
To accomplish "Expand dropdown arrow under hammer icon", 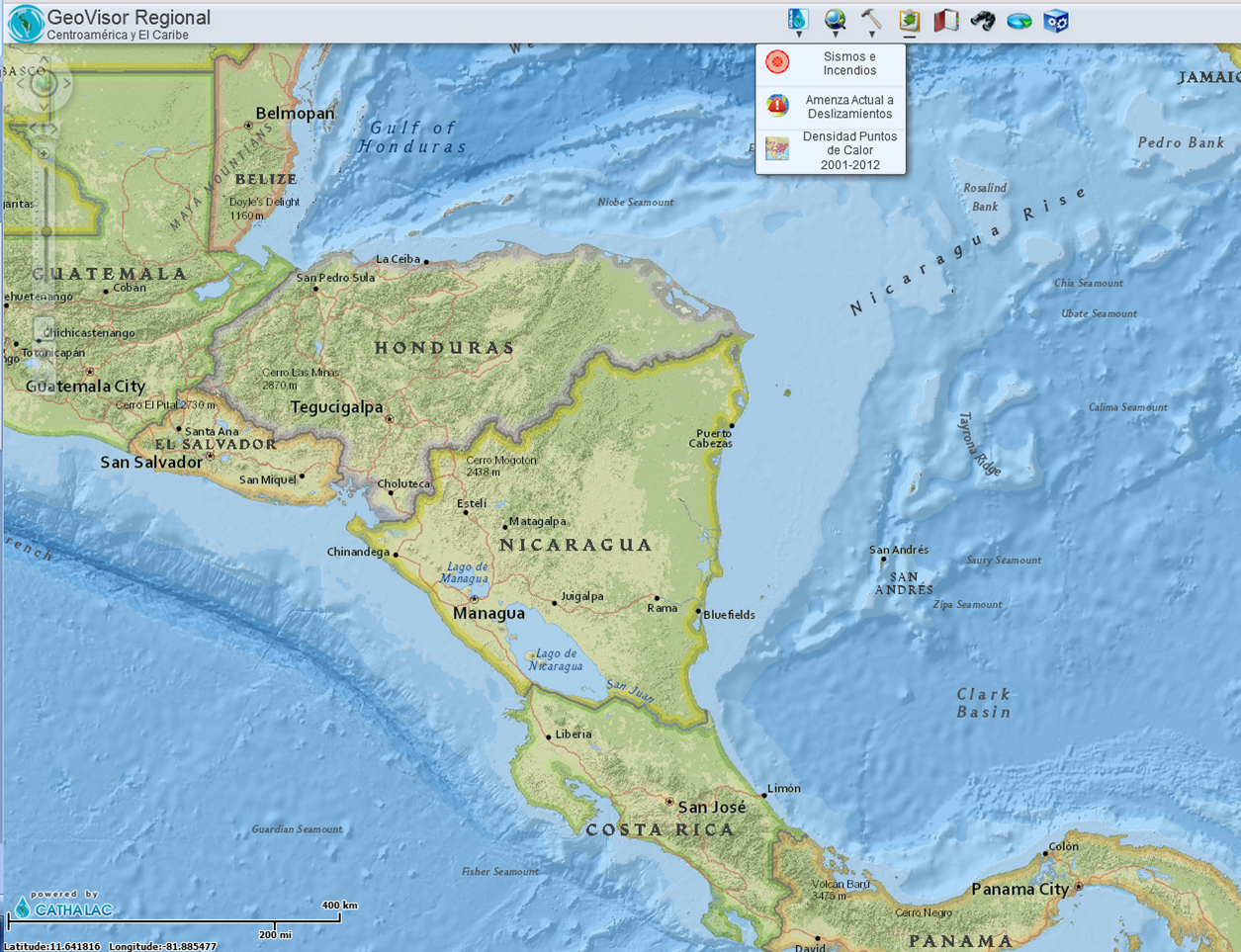I will (872, 36).
